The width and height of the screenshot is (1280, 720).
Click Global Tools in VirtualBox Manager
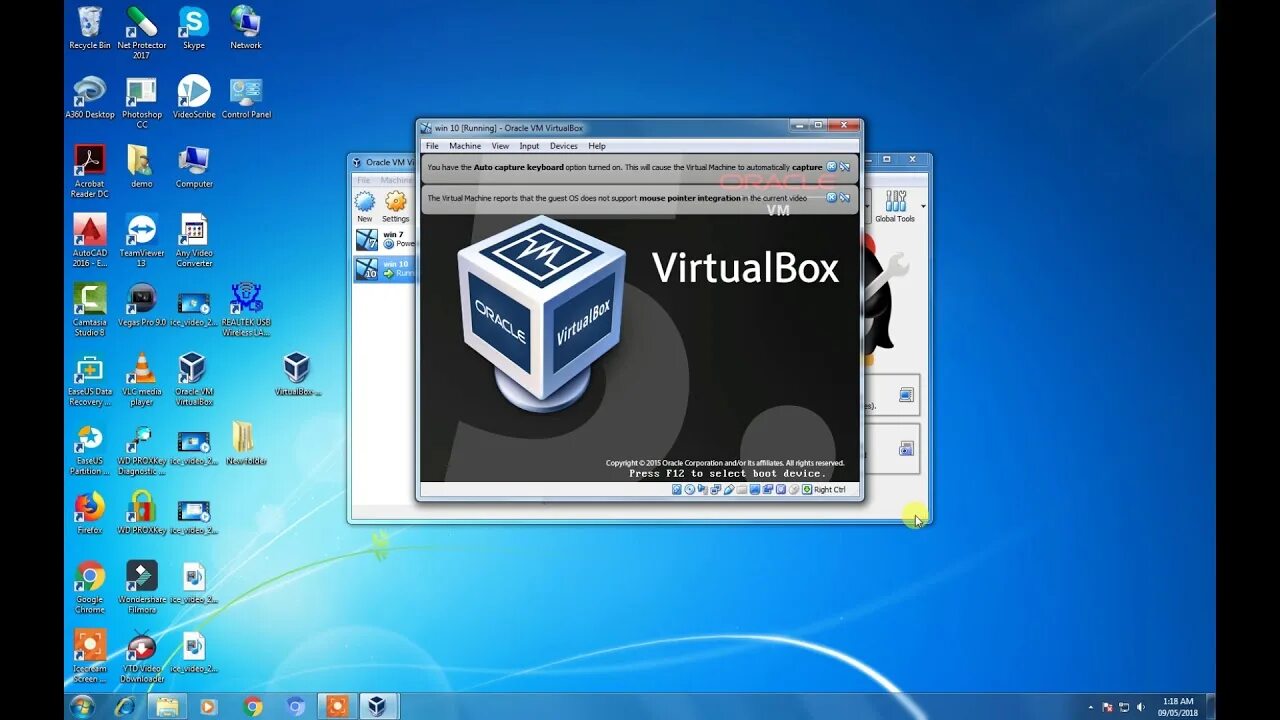(895, 207)
